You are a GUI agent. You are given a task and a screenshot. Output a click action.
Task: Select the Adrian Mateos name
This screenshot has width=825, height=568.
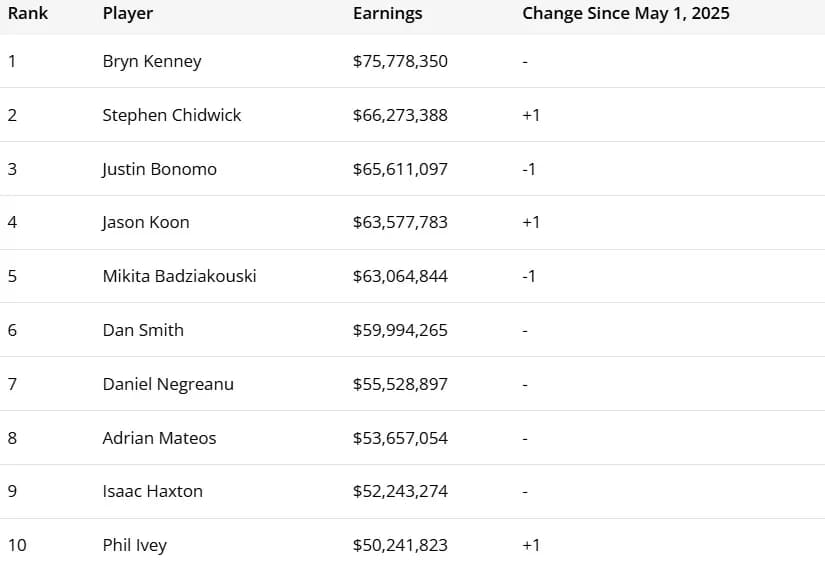click(159, 438)
